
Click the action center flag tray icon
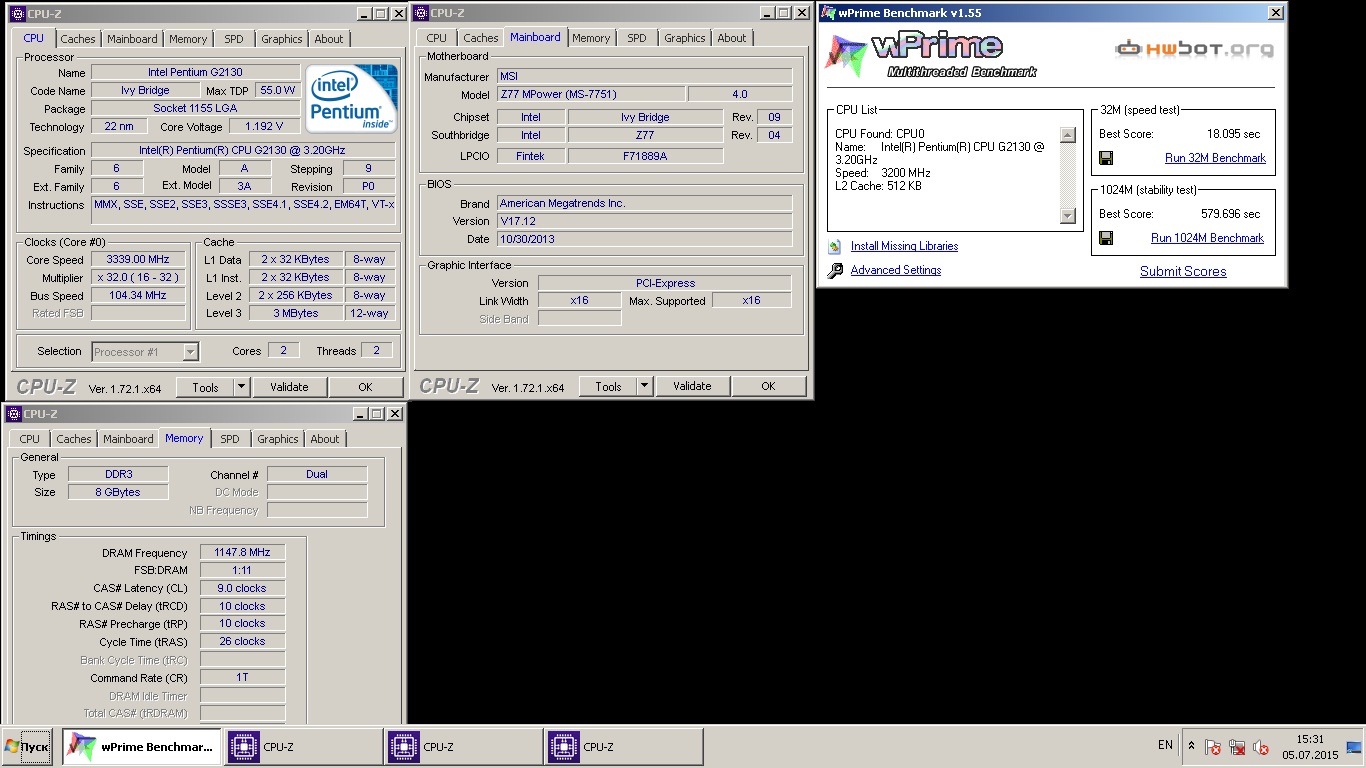[x=1212, y=747]
